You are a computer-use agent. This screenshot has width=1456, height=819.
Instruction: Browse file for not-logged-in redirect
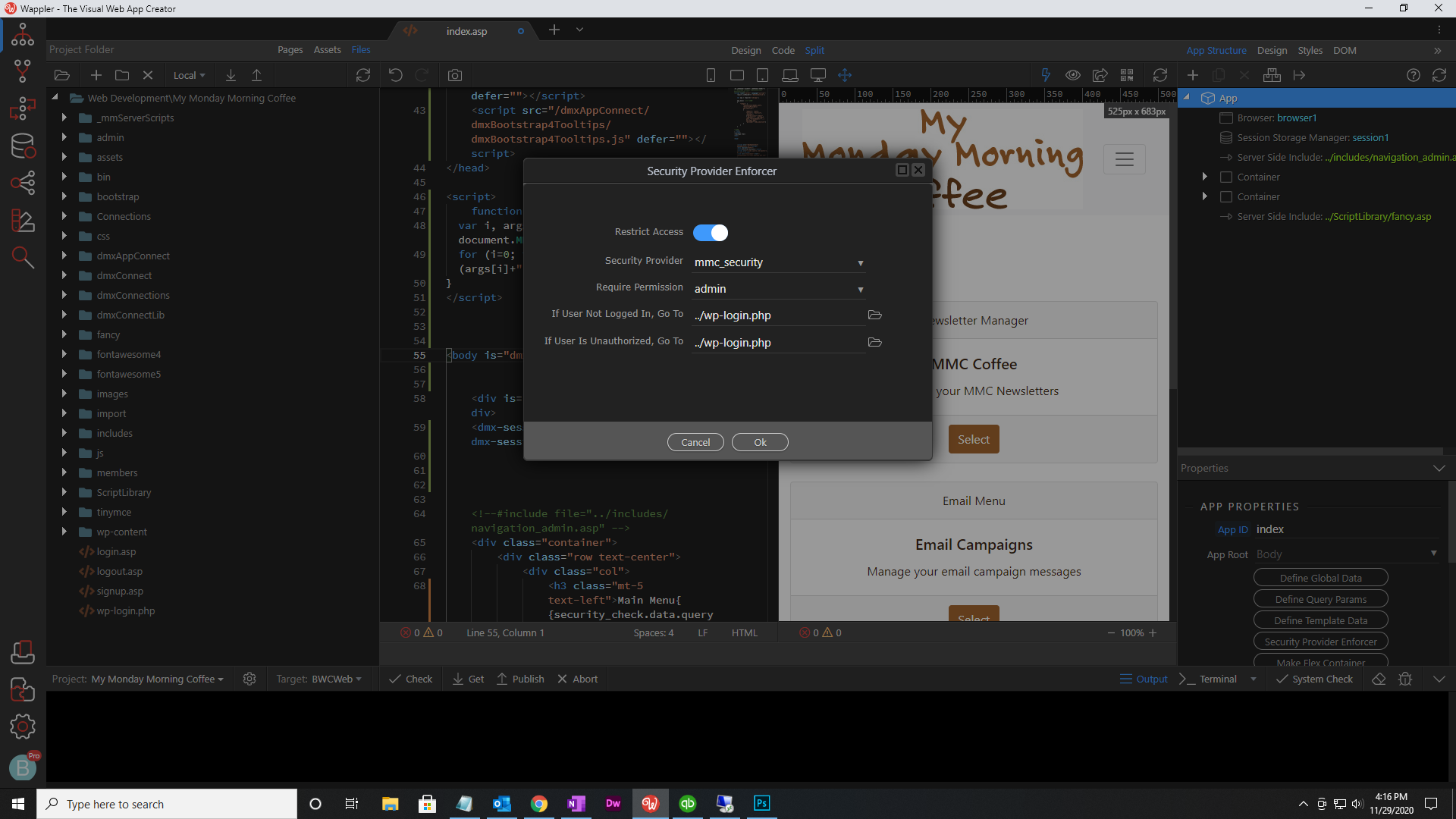[x=874, y=315]
